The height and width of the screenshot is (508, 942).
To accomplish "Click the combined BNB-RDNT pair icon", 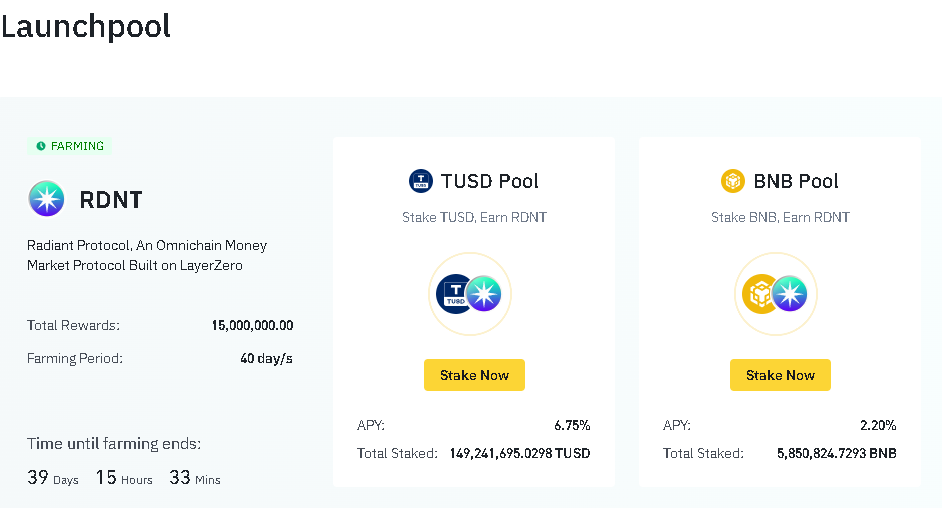I will pos(776,294).
